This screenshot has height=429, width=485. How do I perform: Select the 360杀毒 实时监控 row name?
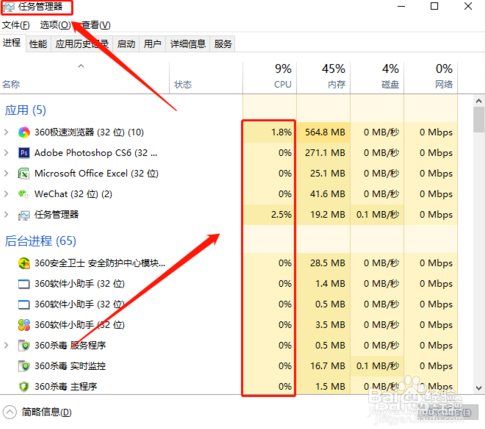(70, 366)
